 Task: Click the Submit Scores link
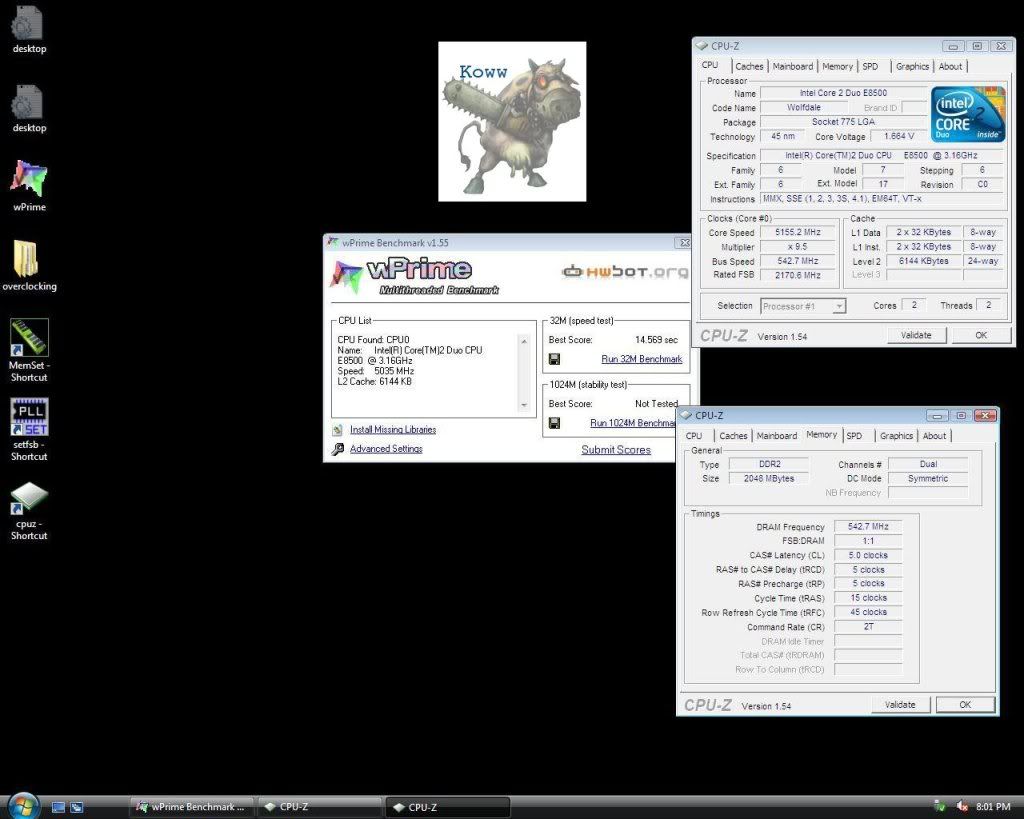[616, 450]
